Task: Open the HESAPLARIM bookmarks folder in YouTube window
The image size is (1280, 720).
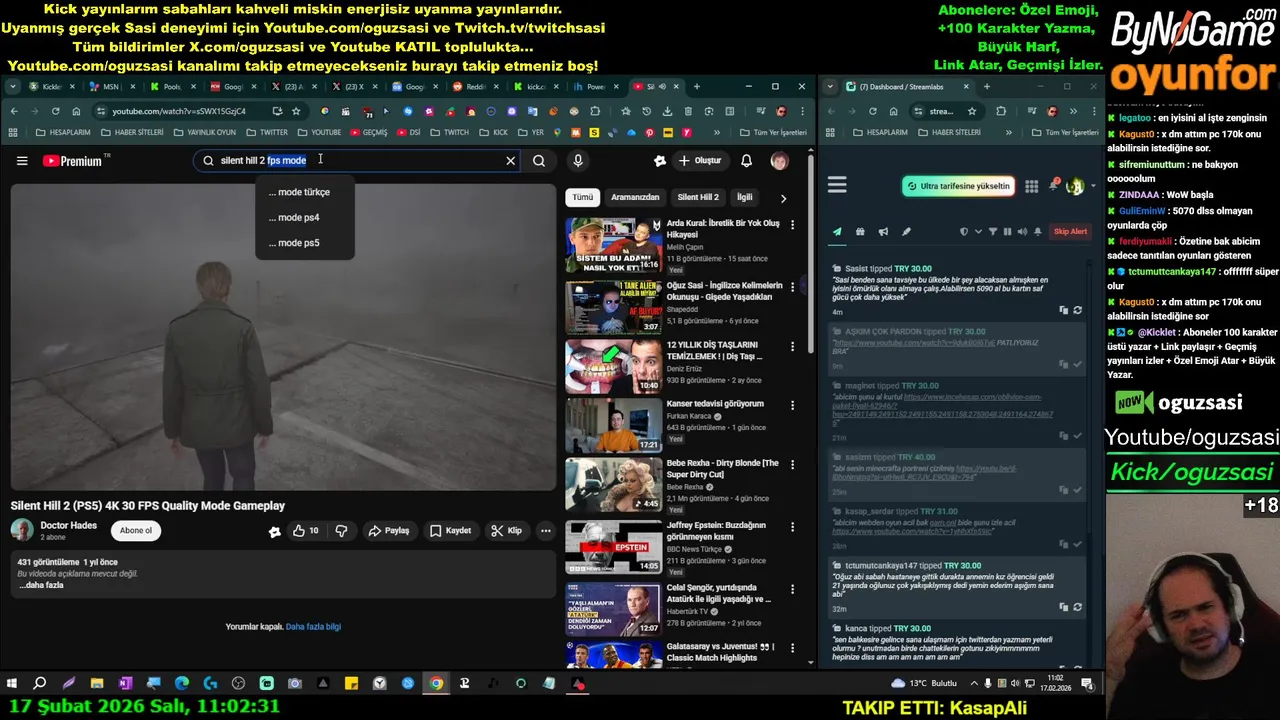Action: coord(62,132)
